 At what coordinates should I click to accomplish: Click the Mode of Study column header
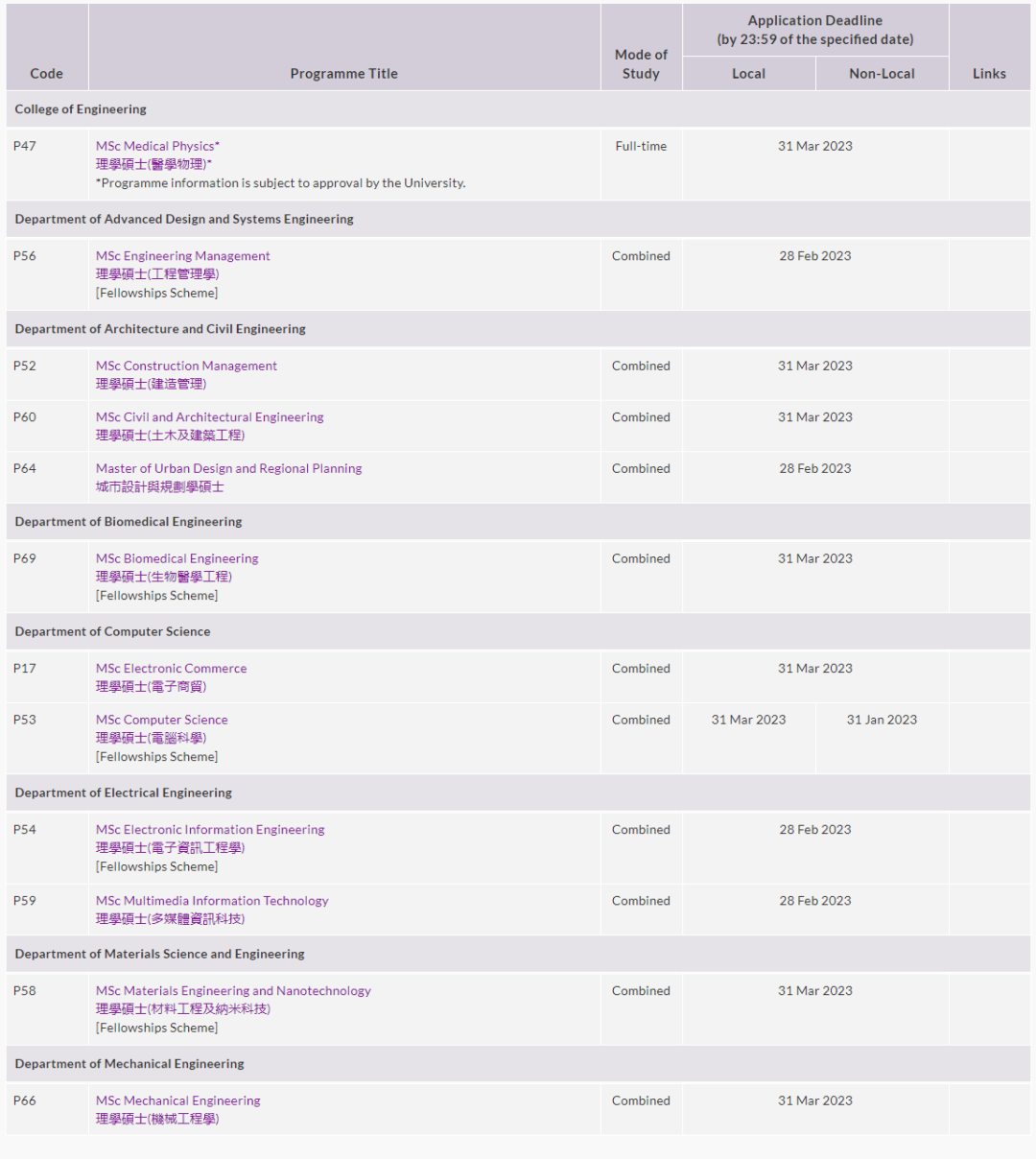641,64
